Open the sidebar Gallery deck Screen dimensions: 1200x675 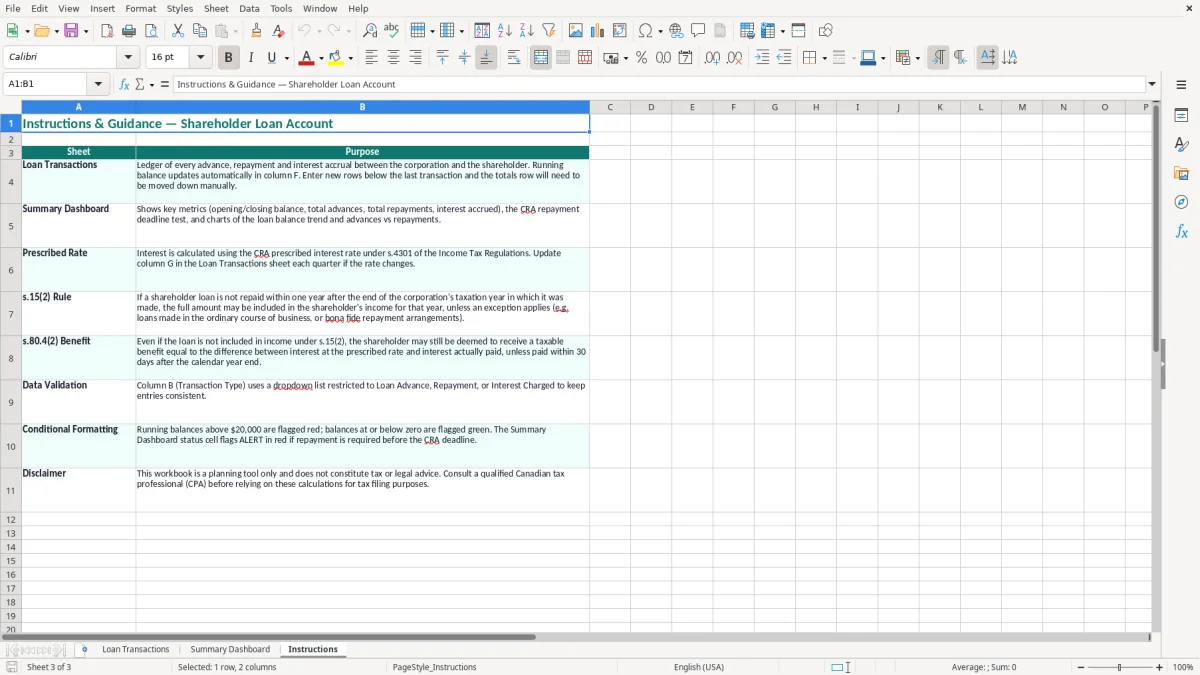(x=1181, y=174)
